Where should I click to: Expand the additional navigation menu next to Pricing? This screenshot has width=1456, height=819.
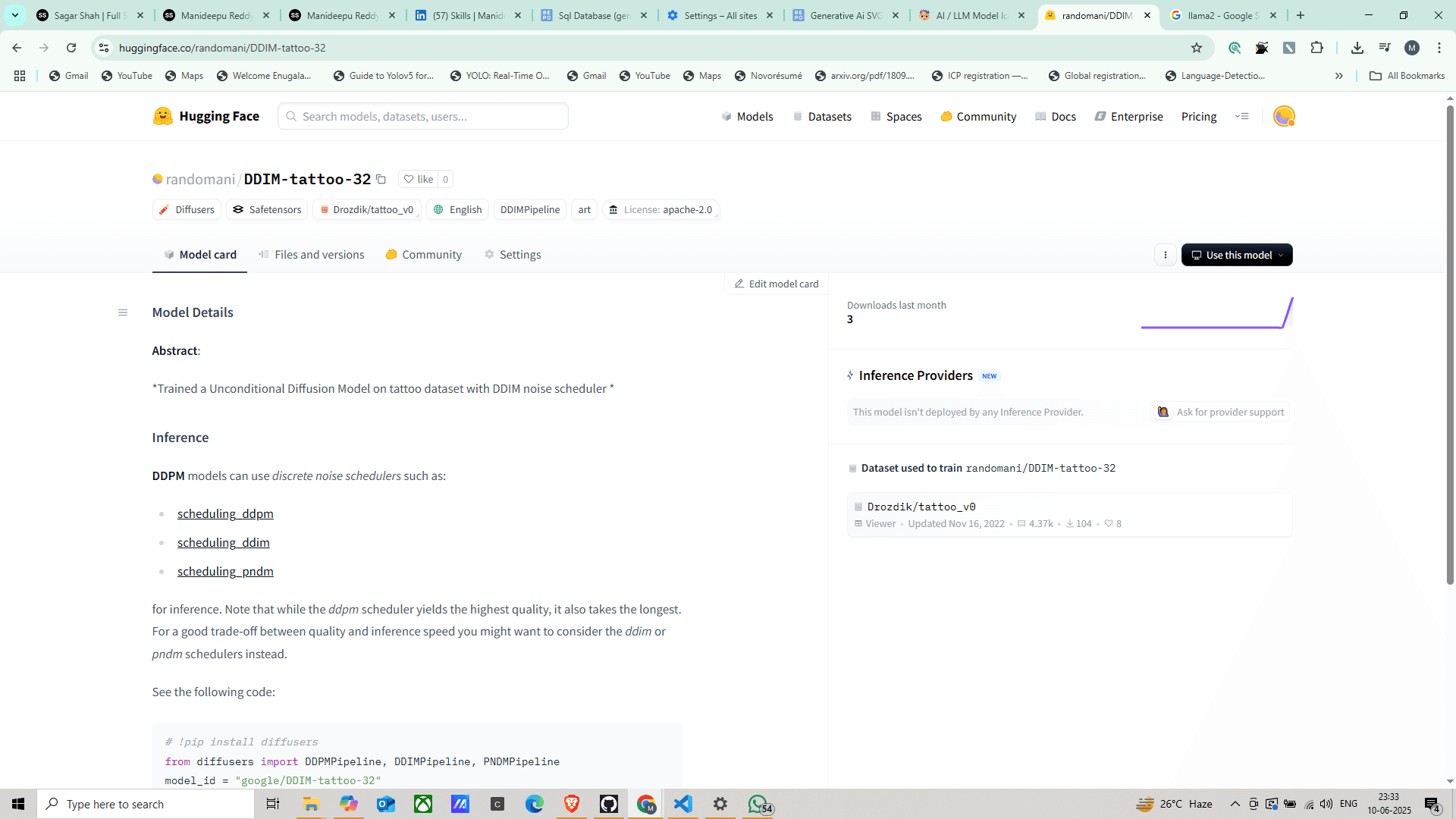1241,116
